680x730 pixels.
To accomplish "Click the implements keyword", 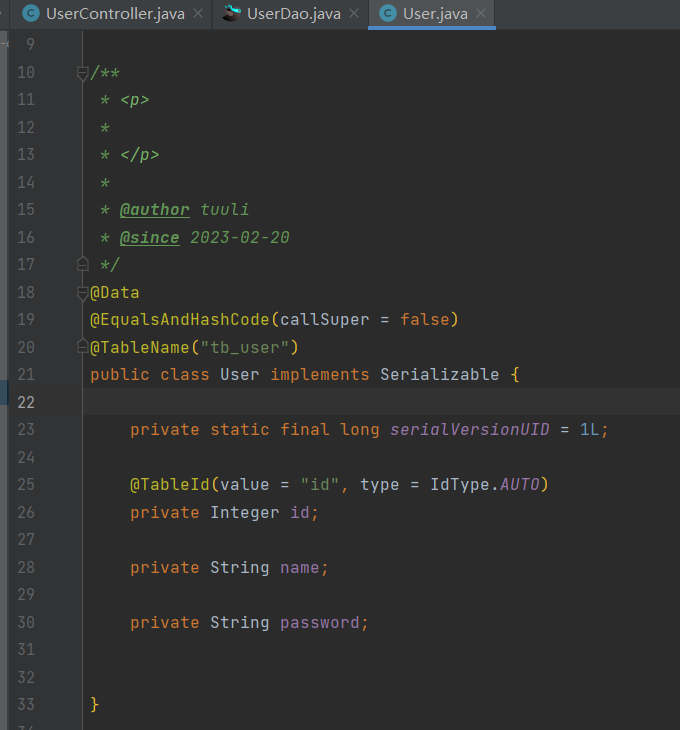I will point(320,375).
